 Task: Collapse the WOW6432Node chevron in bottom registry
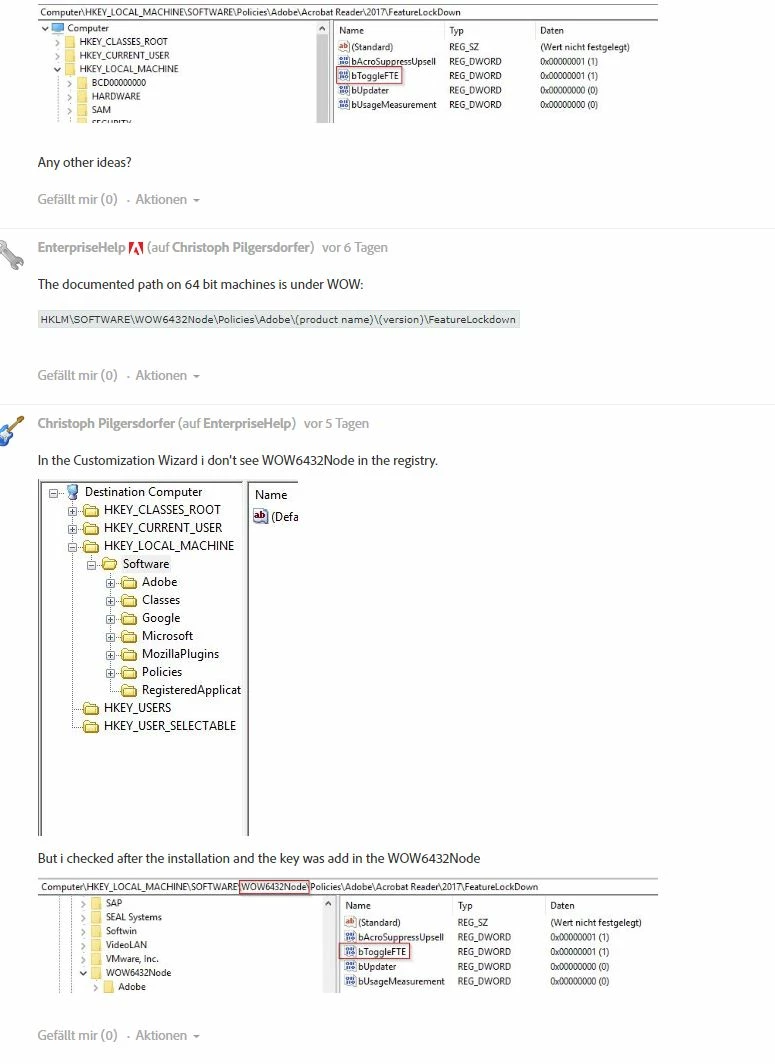83,972
